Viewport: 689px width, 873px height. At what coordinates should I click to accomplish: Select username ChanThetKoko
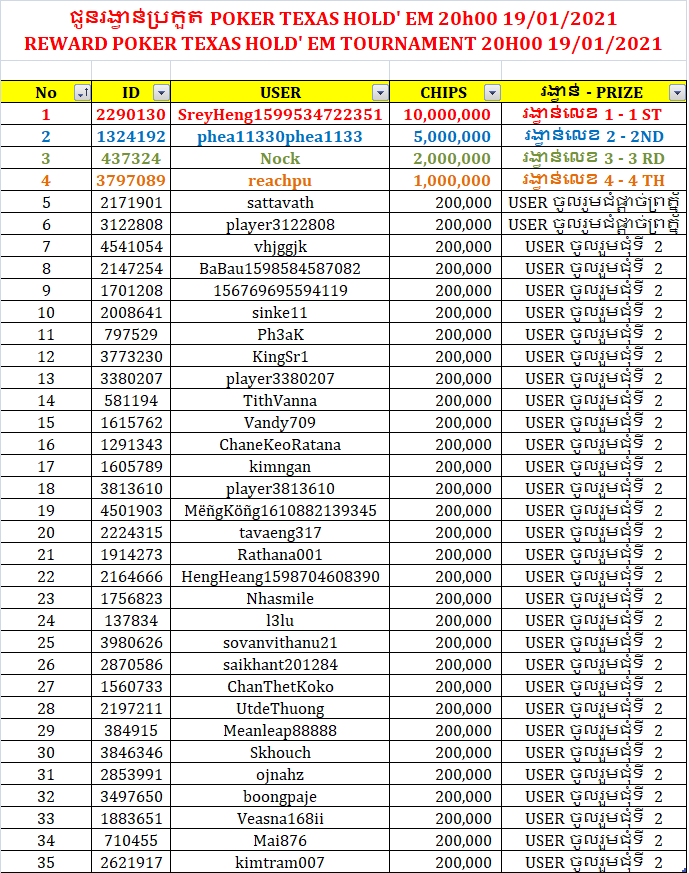click(280, 686)
